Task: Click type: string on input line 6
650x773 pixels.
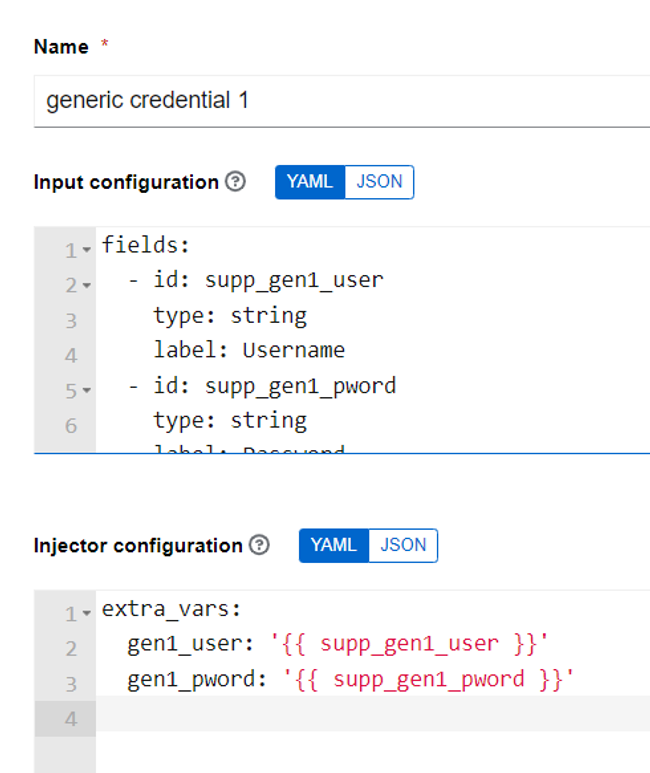Action: [x=230, y=421]
